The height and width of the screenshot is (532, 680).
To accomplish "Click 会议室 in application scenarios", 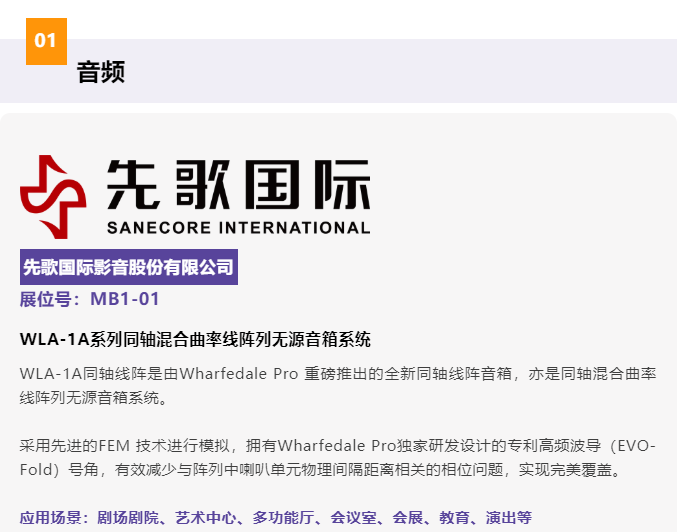I will [x=354, y=518].
